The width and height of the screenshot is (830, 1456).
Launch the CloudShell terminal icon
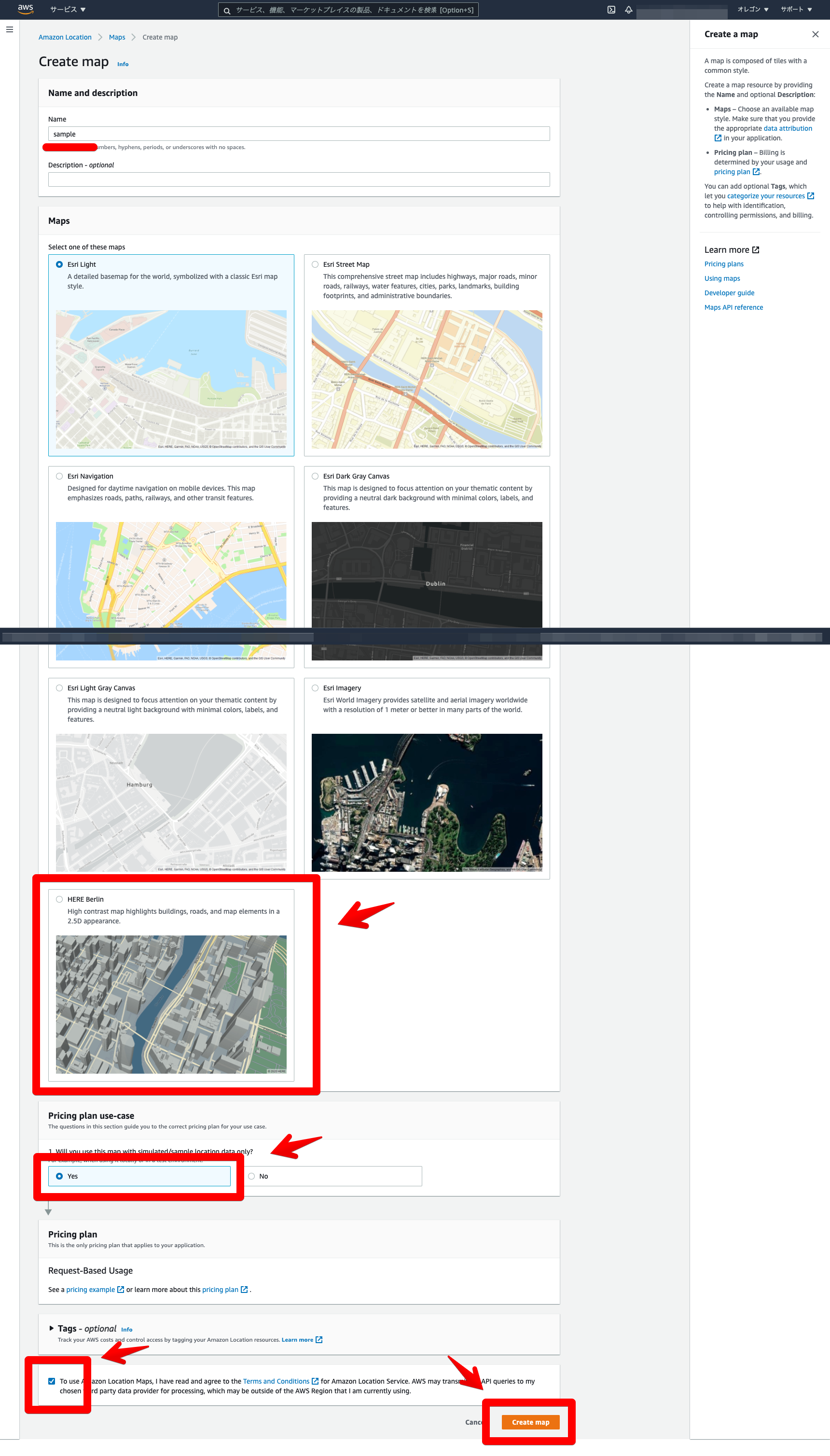tap(611, 10)
